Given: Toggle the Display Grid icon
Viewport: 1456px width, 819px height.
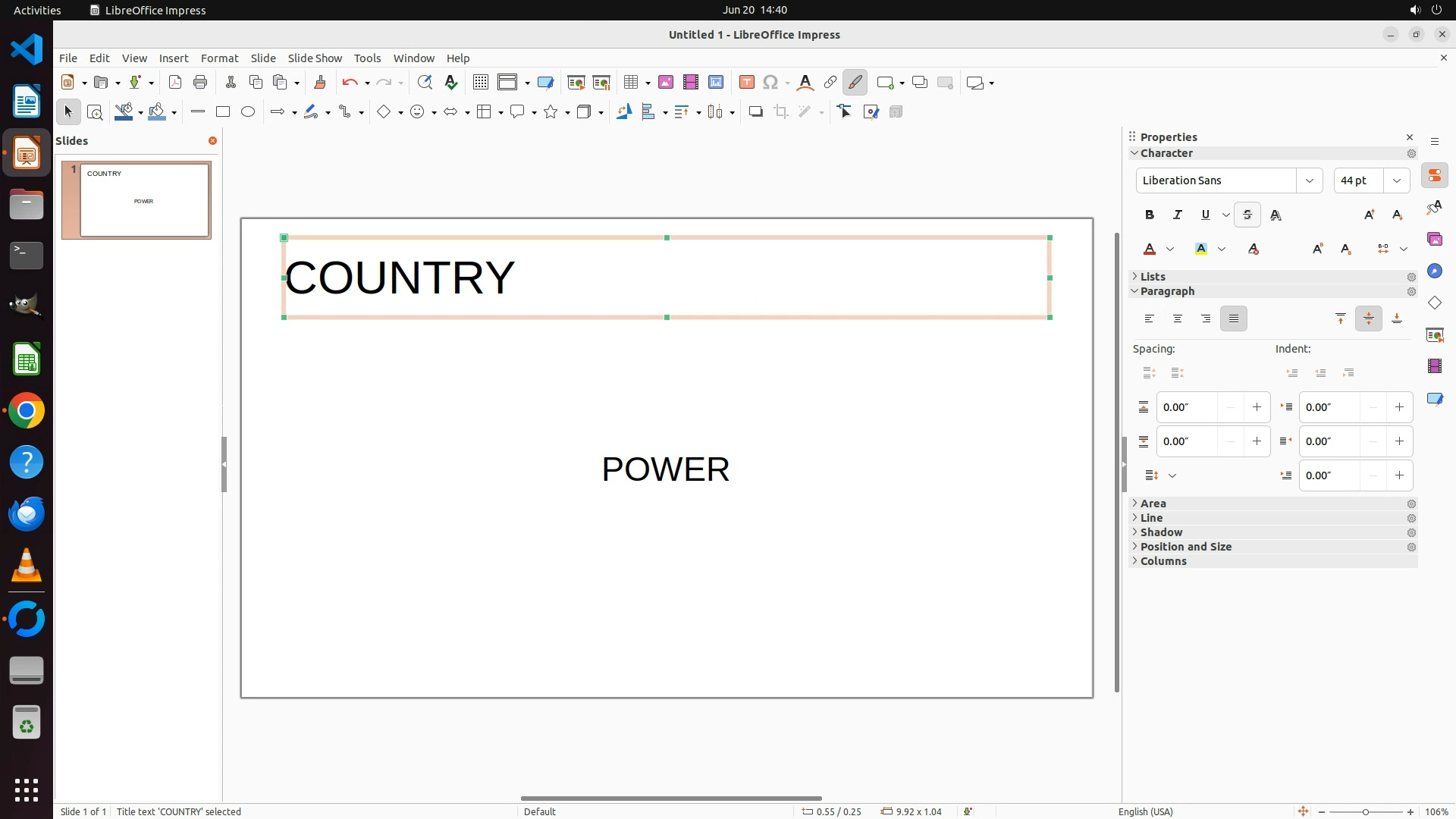Looking at the screenshot, I should [480, 82].
